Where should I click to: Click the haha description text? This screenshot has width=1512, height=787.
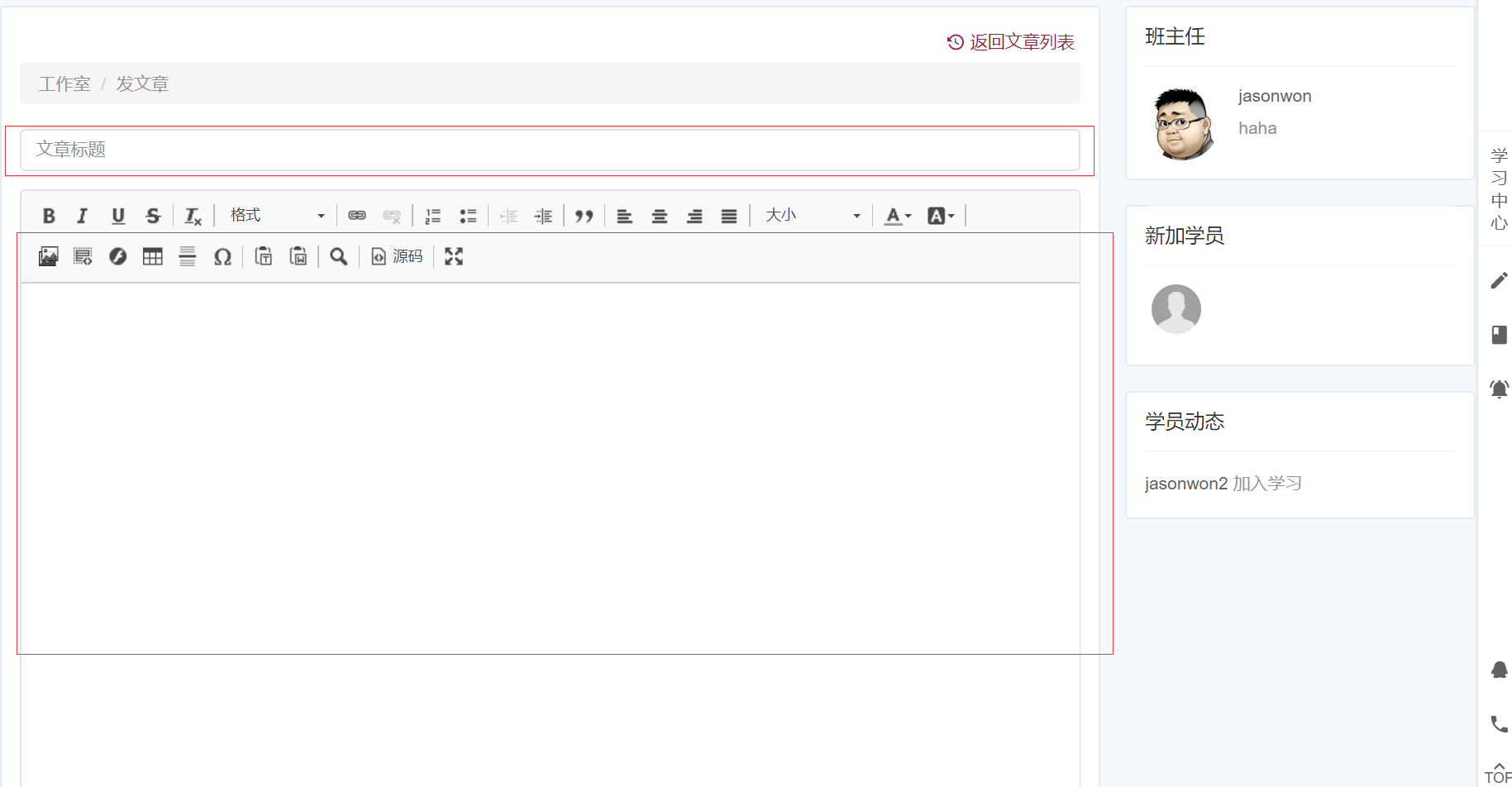click(1257, 128)
